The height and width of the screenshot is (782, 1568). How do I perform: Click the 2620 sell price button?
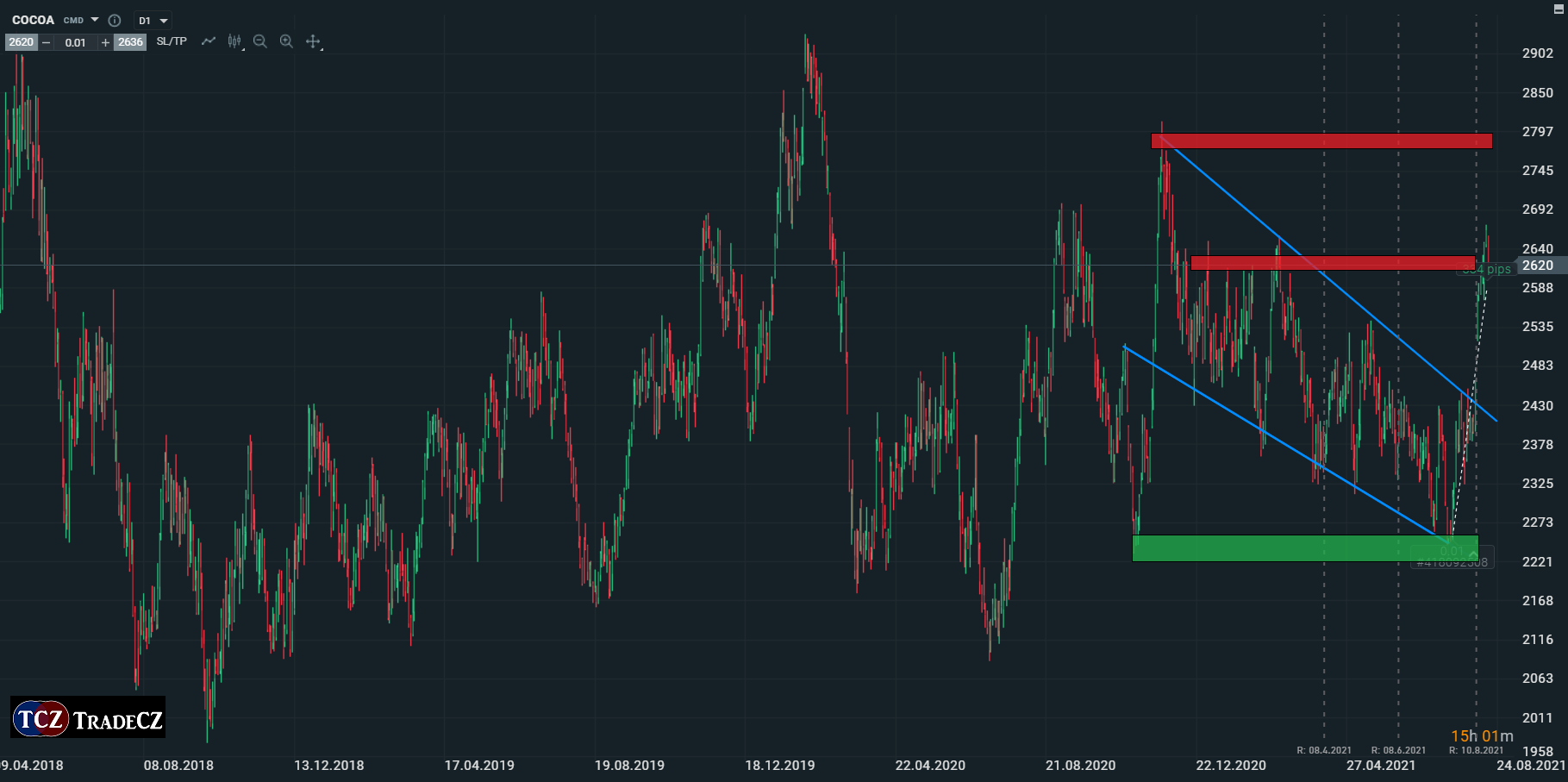21,42
